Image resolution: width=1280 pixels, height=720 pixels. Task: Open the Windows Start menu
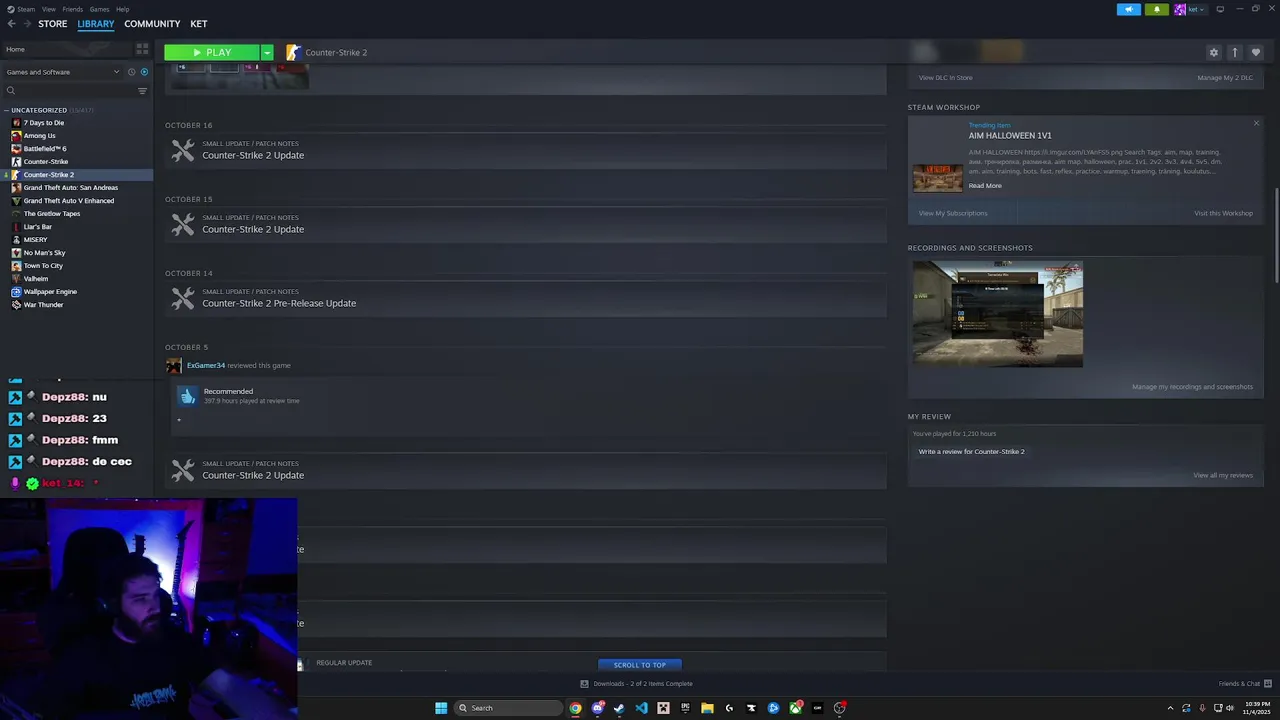[x=441, y=708]
